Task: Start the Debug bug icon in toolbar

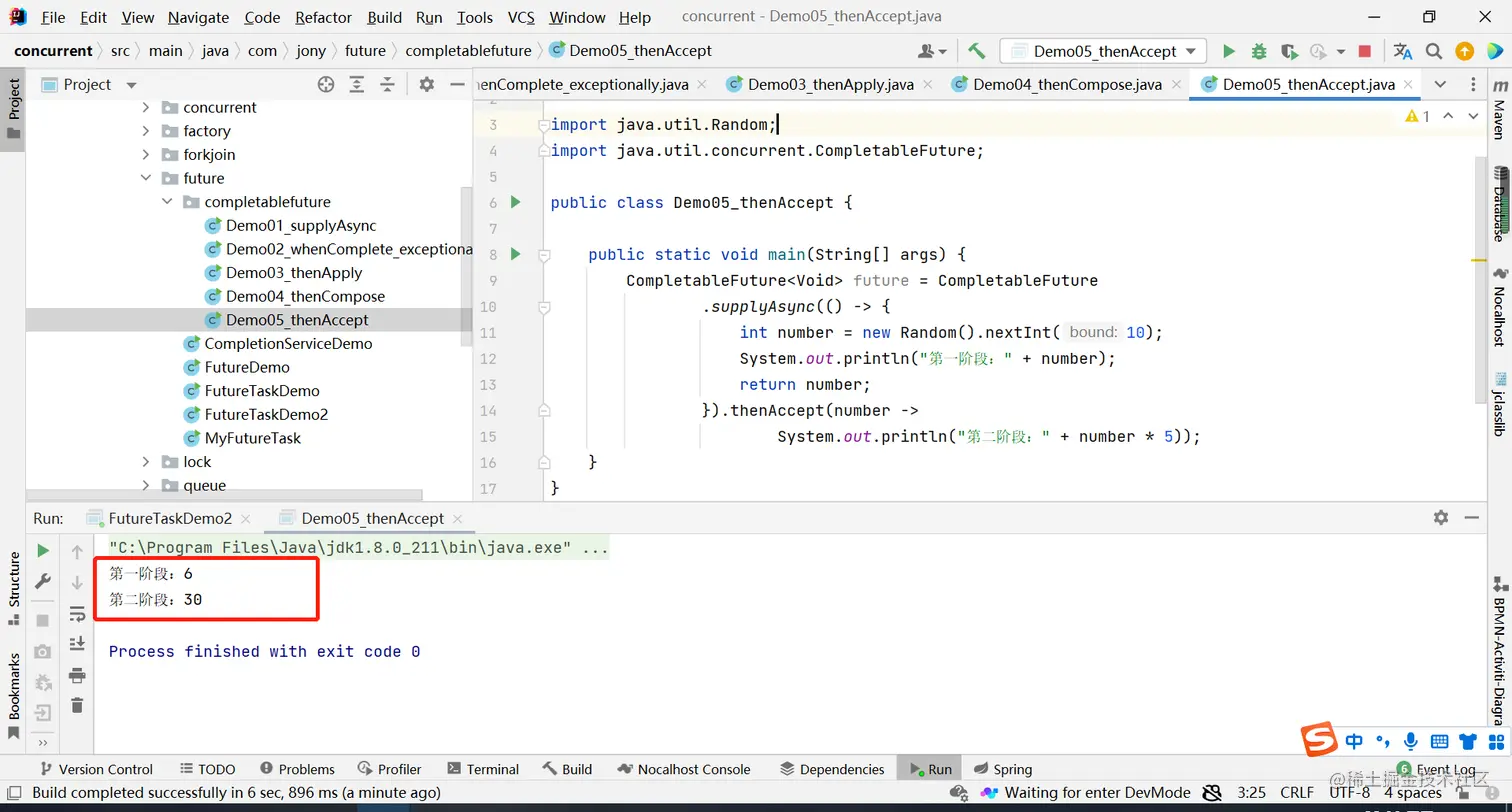Action: point(1259,51)
